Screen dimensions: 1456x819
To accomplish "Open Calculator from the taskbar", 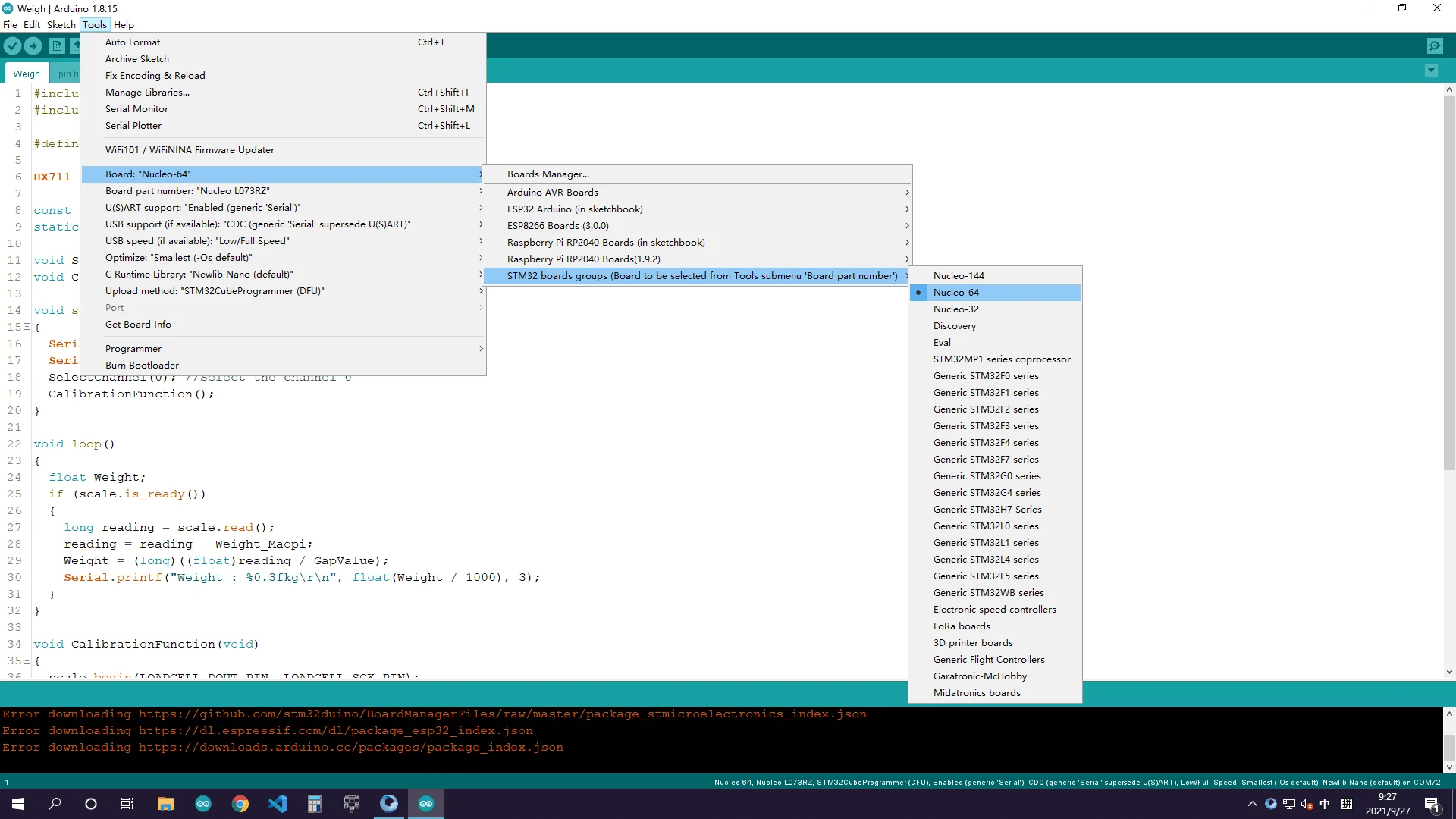I will 315,804.
